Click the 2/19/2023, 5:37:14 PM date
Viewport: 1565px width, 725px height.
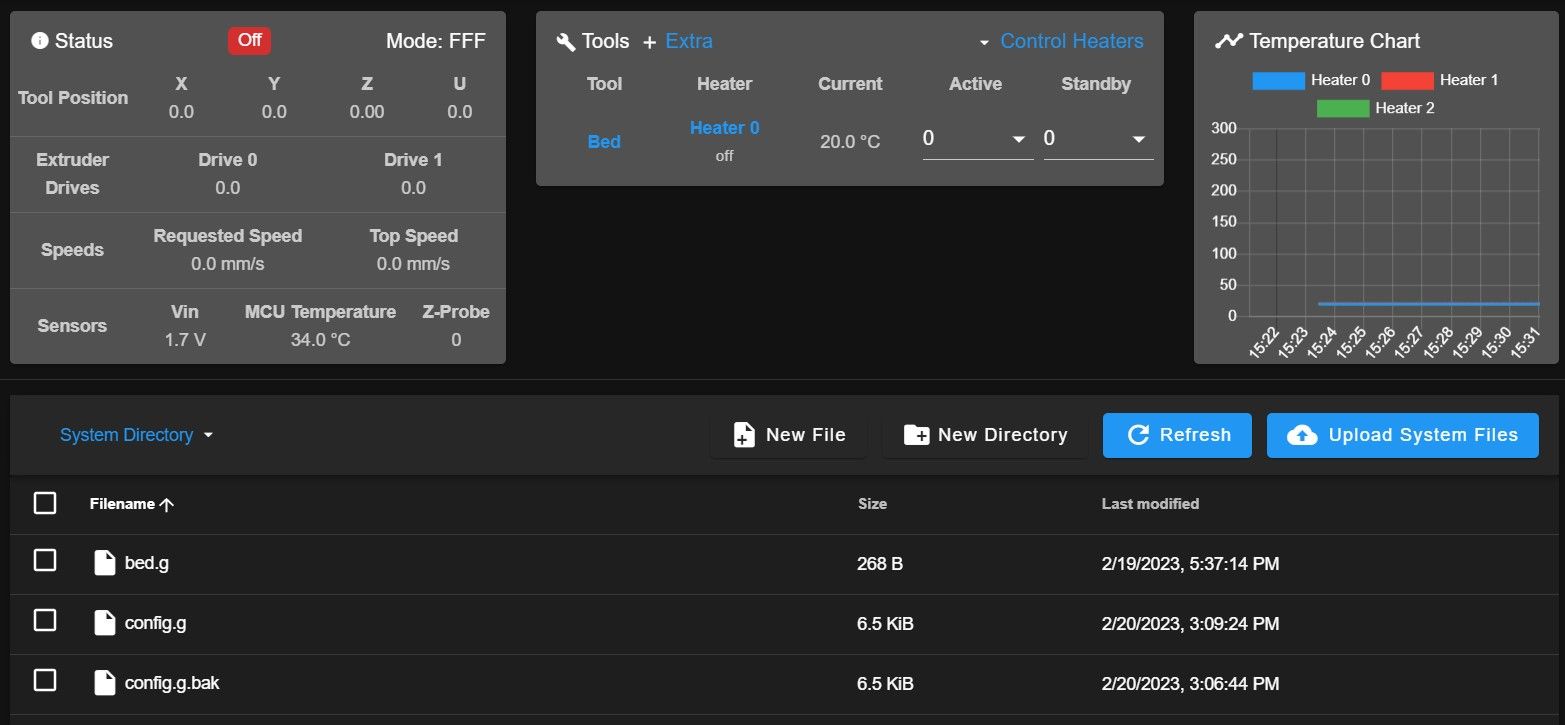pos(1190,564)
